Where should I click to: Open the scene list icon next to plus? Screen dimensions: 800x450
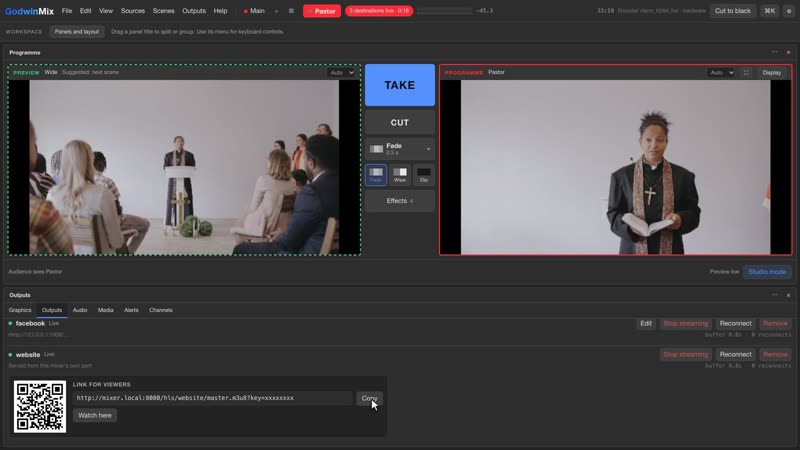tap(291, 11)
